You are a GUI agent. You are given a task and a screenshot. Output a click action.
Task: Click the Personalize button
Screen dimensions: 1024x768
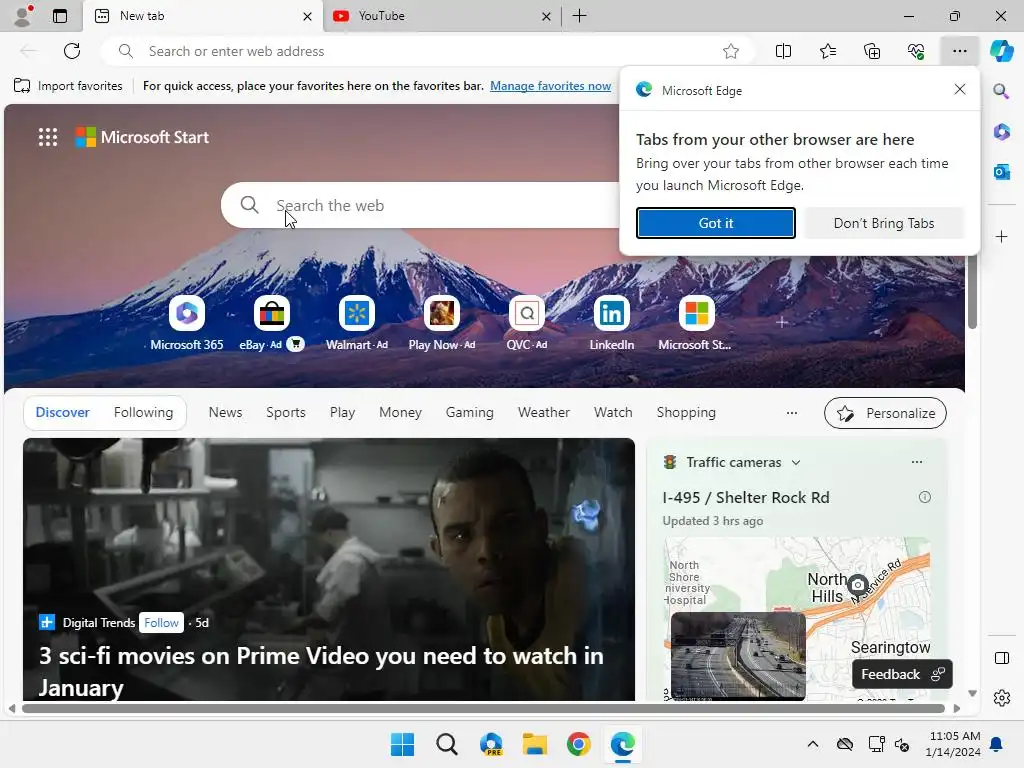click(885, 413)
